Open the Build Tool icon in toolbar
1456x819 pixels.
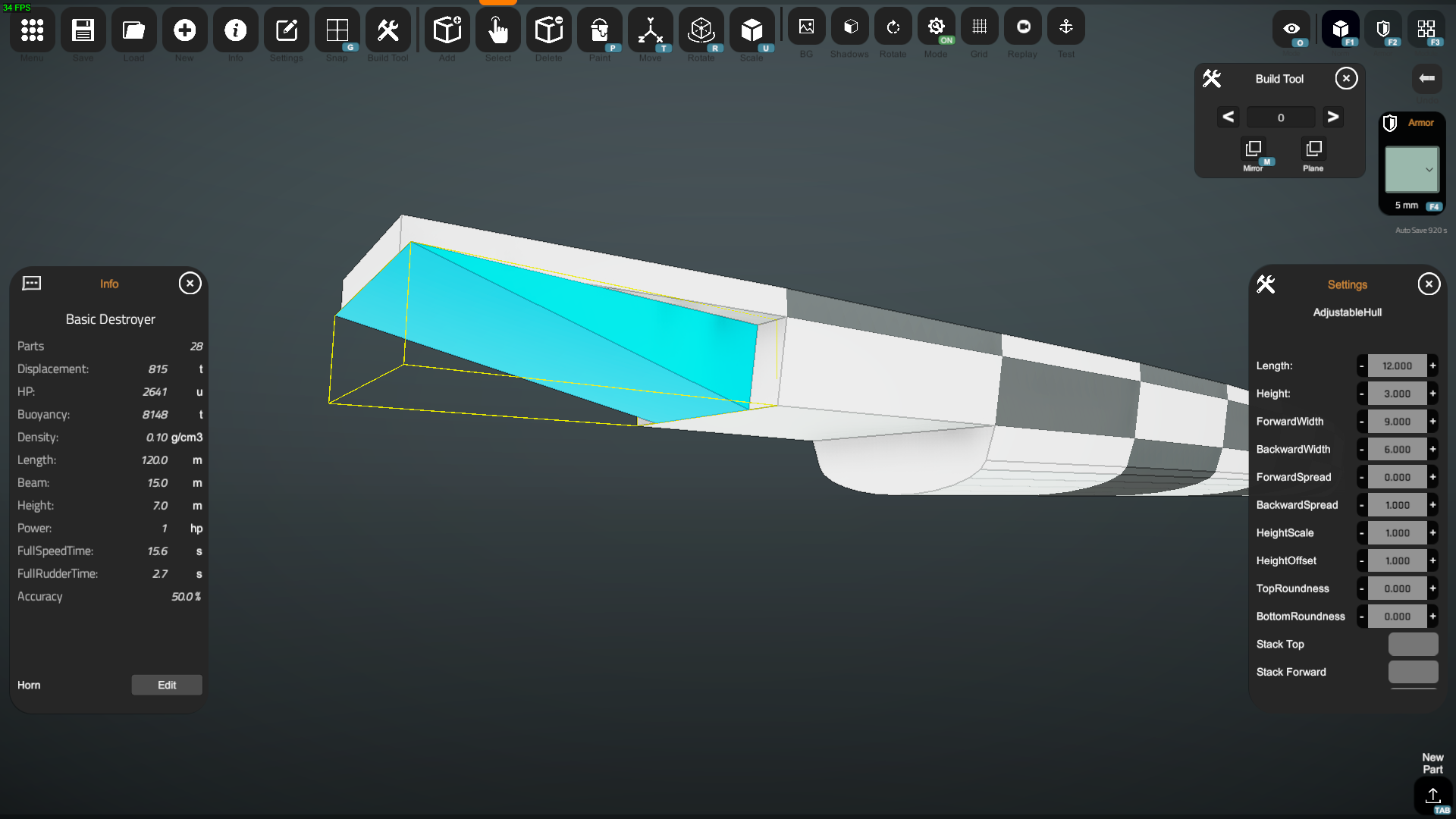click(388, 30)
